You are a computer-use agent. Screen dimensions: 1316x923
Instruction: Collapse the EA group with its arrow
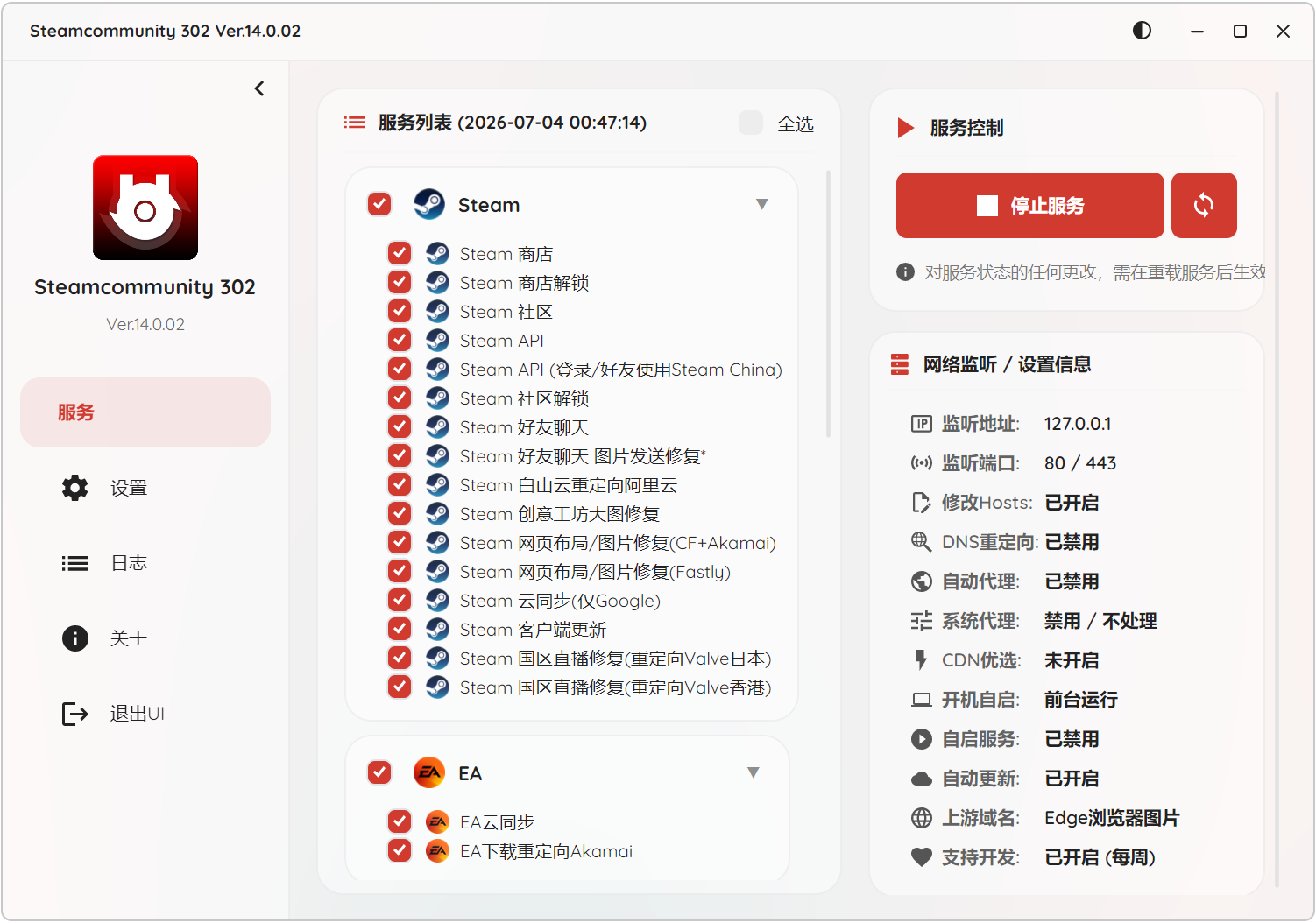754,772
